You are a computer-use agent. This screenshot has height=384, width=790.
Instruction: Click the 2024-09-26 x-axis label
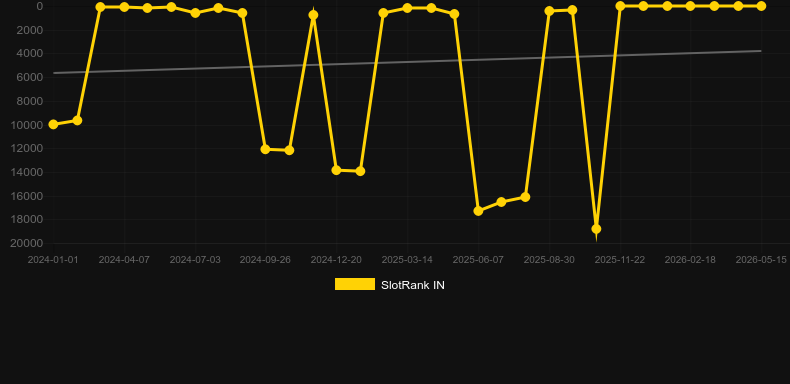pos(266,260)
